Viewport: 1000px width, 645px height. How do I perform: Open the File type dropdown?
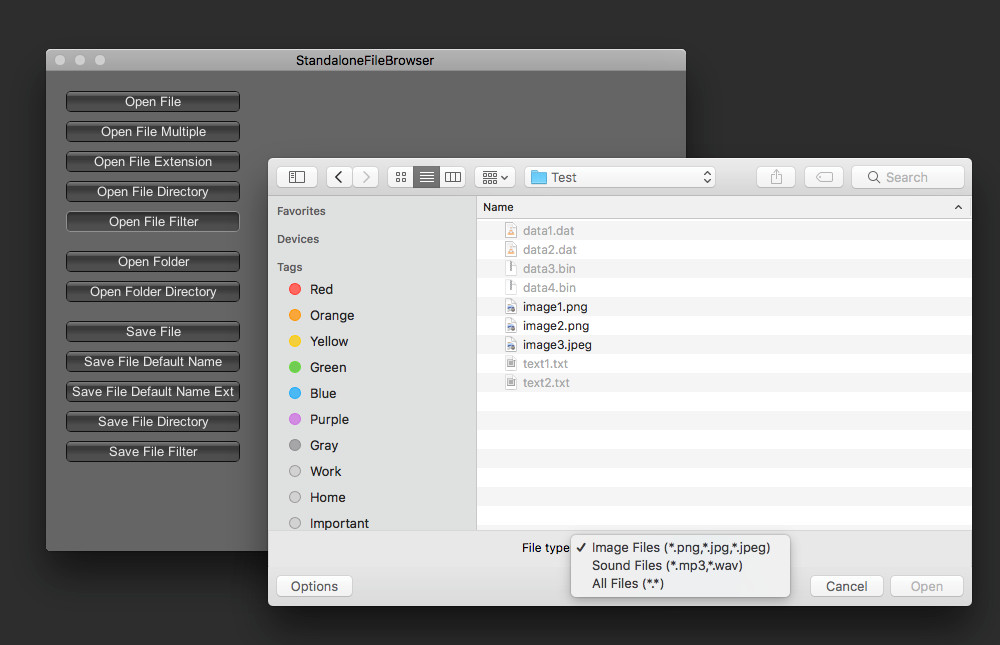tap(680, 547)
